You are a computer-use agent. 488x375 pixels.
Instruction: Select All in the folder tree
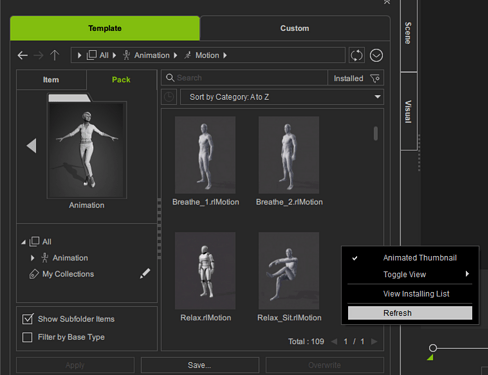pyautogui.click(x=47, y=242)
